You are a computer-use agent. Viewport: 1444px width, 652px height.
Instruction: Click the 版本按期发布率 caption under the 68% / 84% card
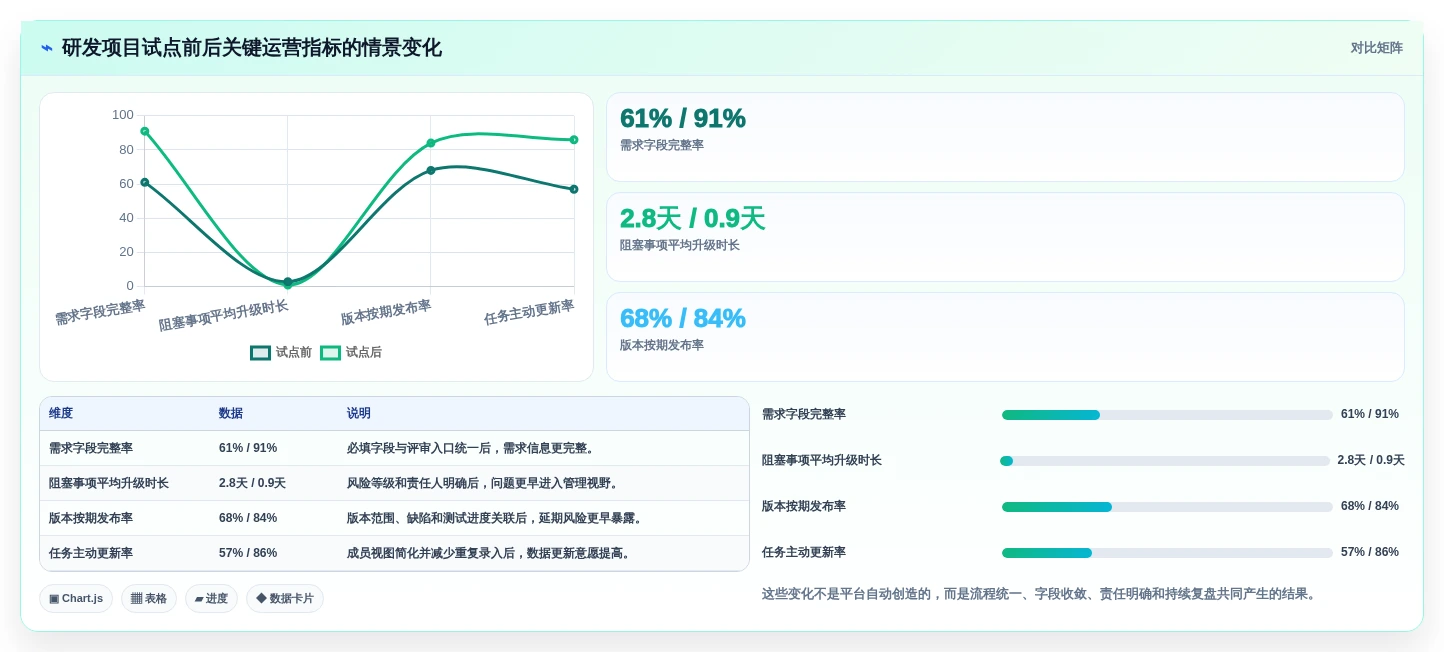coord(662,346)
